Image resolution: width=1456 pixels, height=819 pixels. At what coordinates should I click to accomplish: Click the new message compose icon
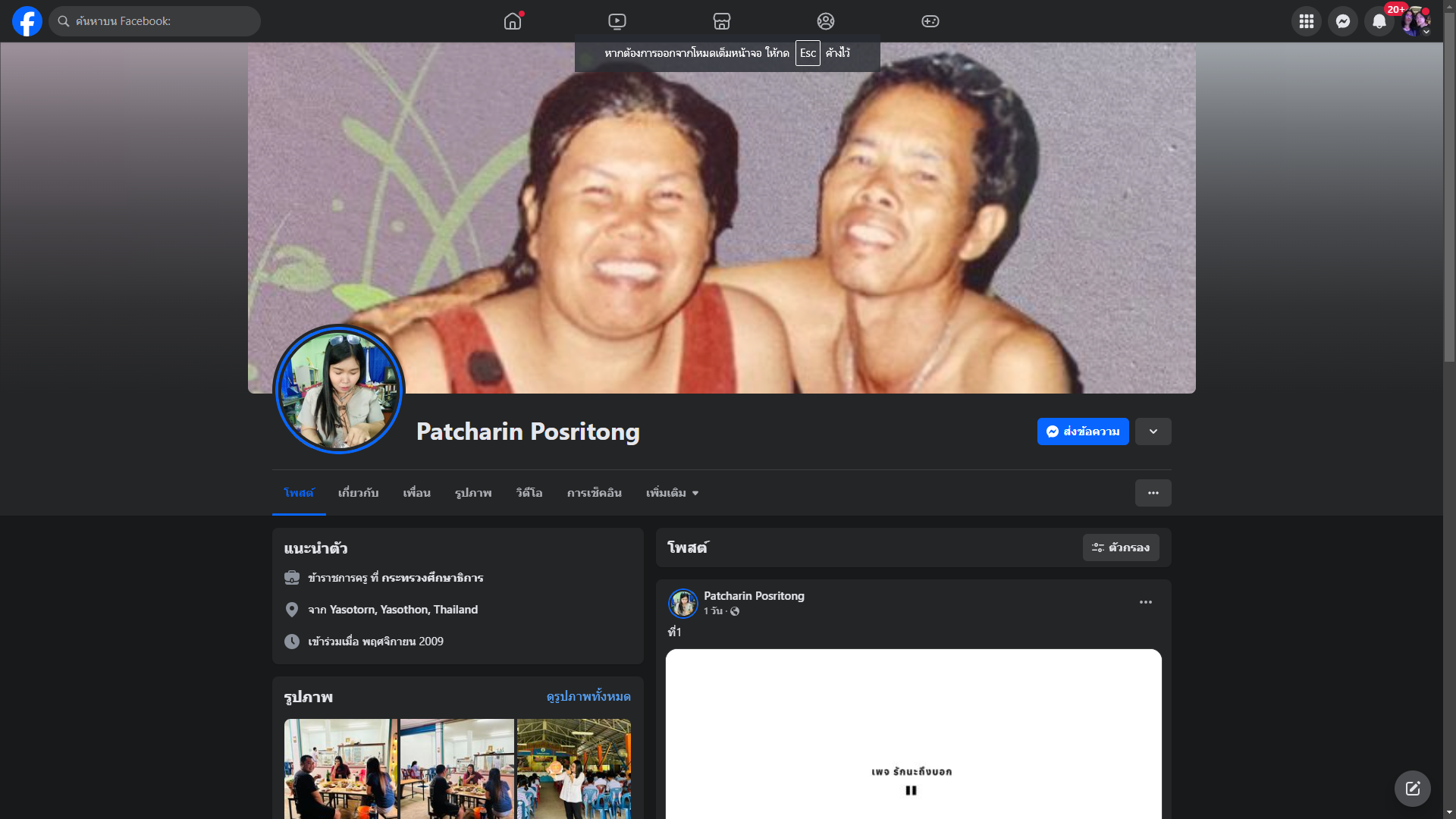tap(1412, 789)
